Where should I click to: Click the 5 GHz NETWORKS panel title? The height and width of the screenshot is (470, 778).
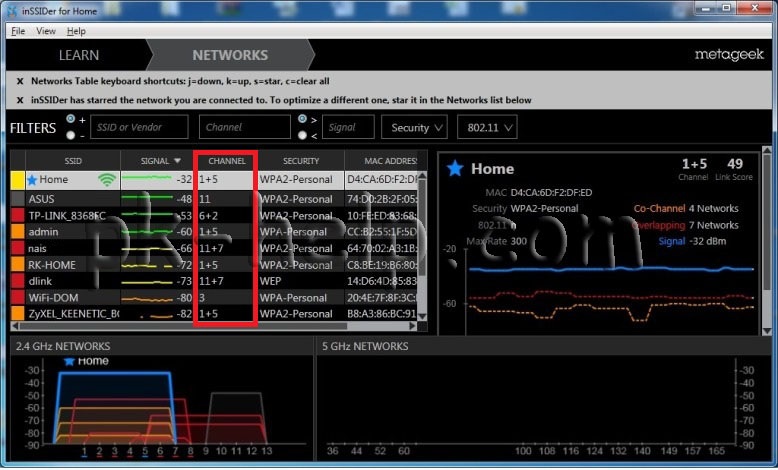[x=365, y=346]
